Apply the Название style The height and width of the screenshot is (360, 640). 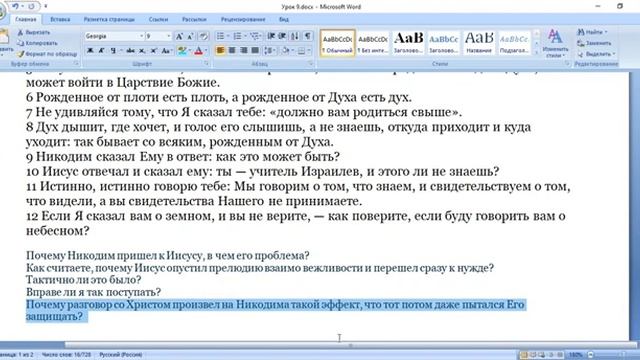479,42
